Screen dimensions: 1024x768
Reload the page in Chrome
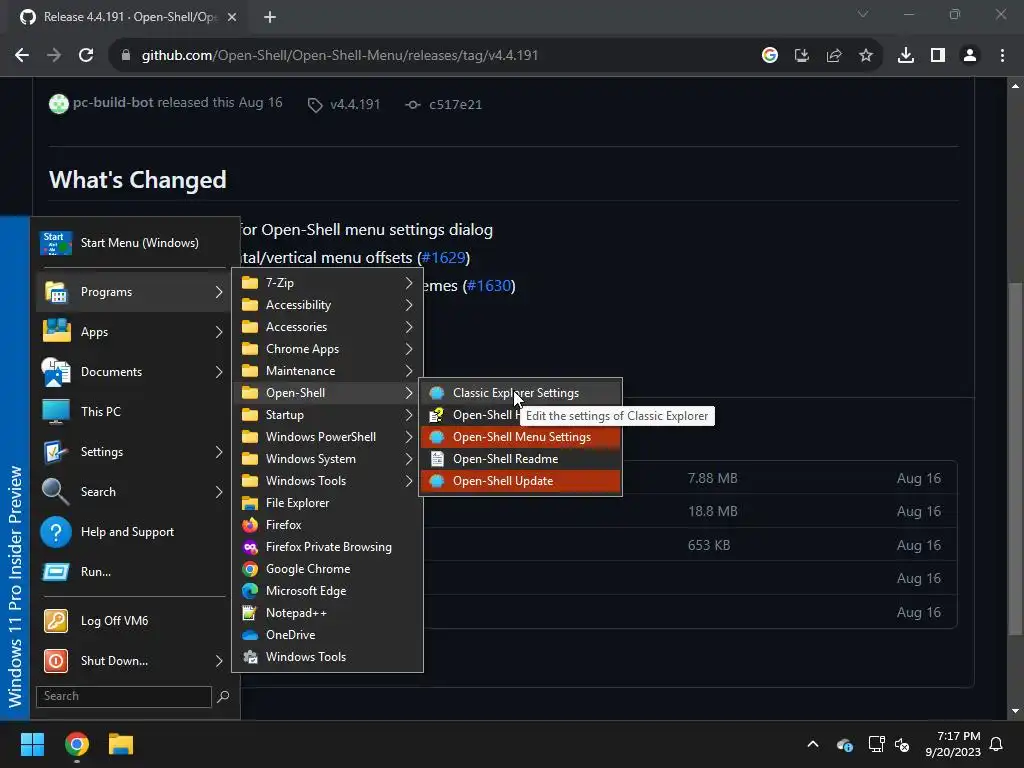[x=86, y=56]
